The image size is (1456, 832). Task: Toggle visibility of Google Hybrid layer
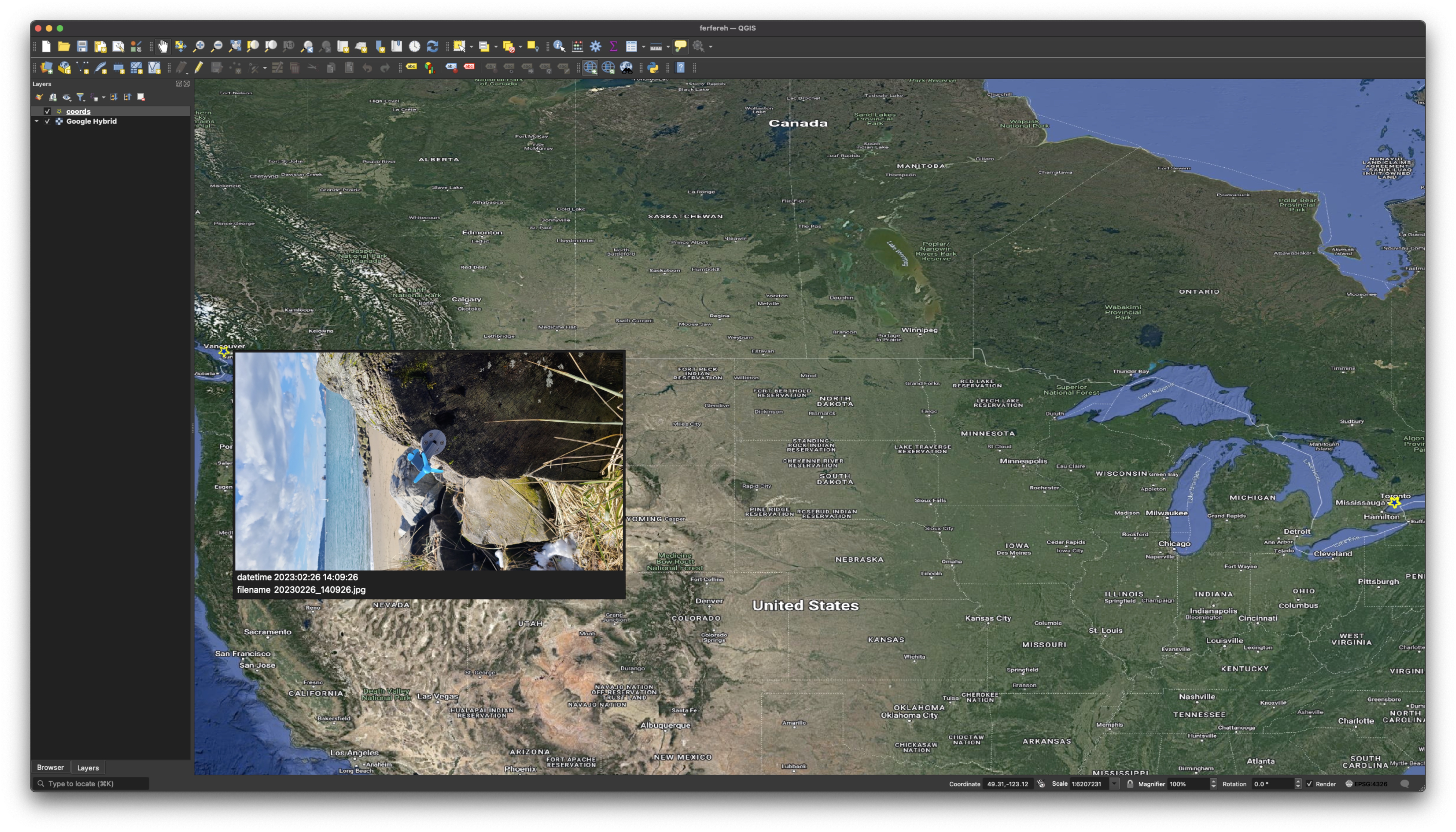tap(47, 121)
